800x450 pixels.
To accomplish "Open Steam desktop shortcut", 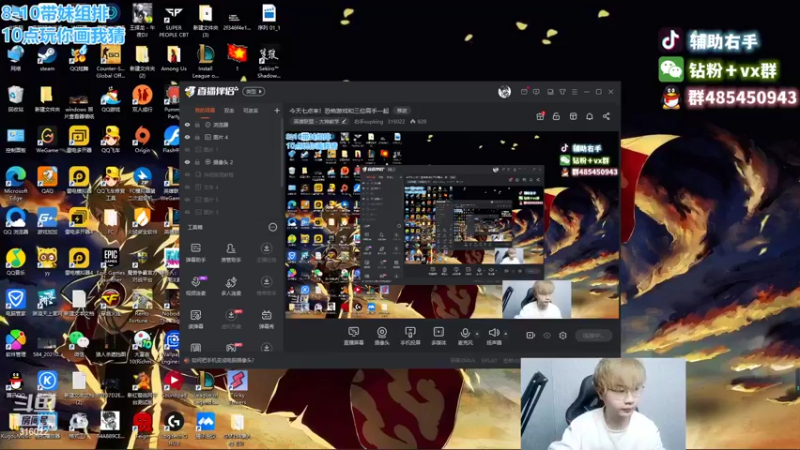I will pyautogui.click(x=47, y=59).
